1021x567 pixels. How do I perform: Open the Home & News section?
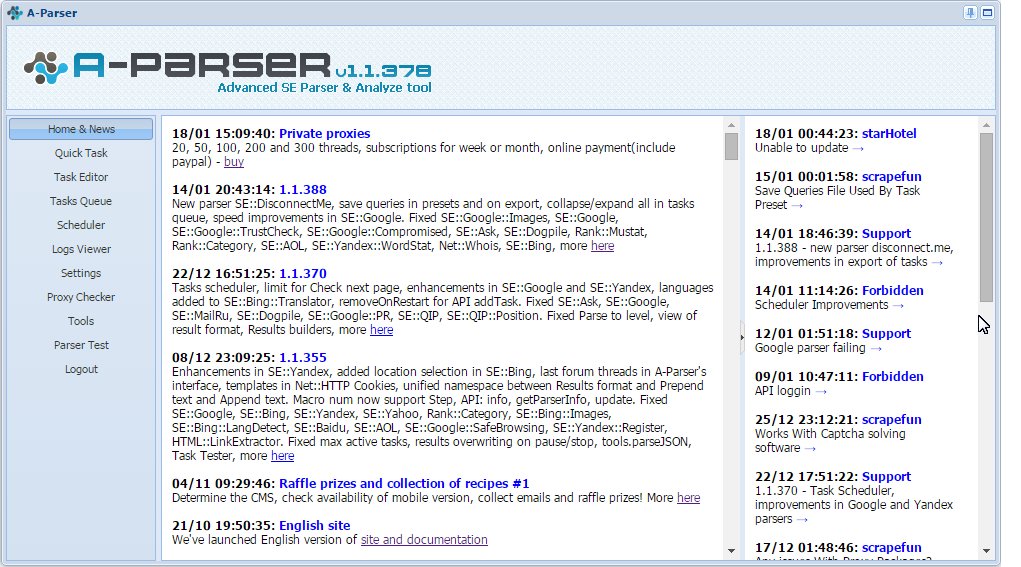point(81,129)
